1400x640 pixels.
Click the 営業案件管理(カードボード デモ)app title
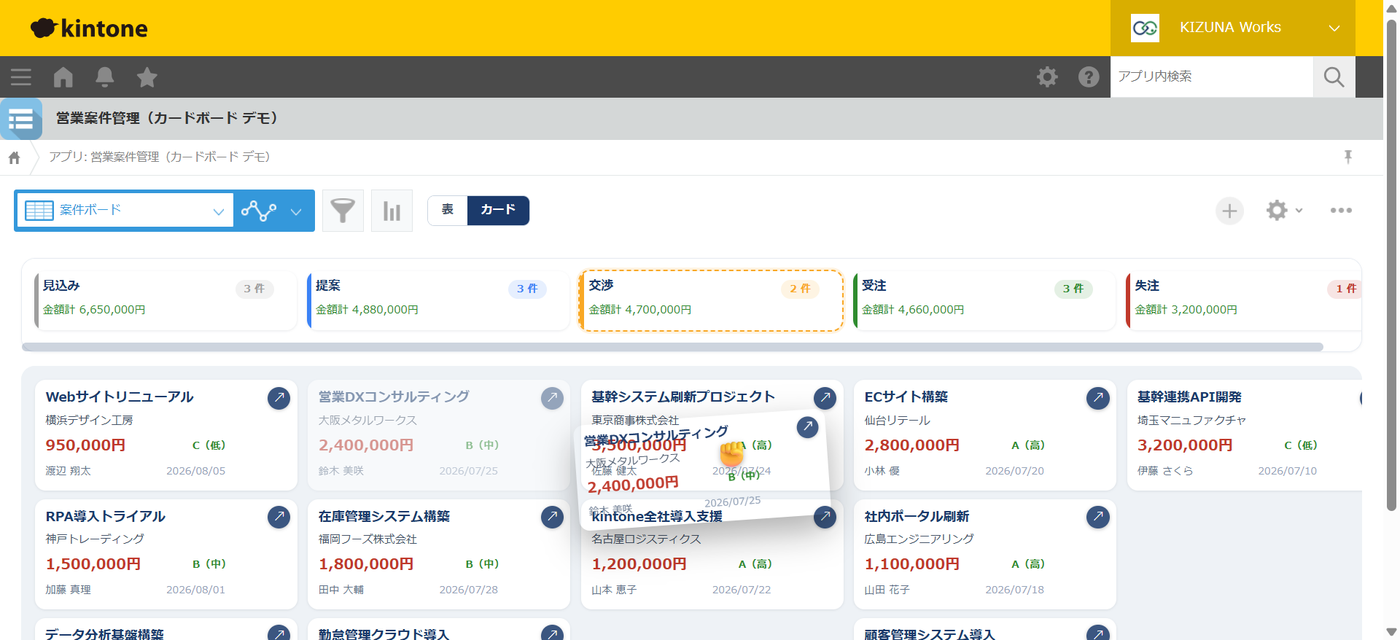pyautogui.click(x=167, y=118)
